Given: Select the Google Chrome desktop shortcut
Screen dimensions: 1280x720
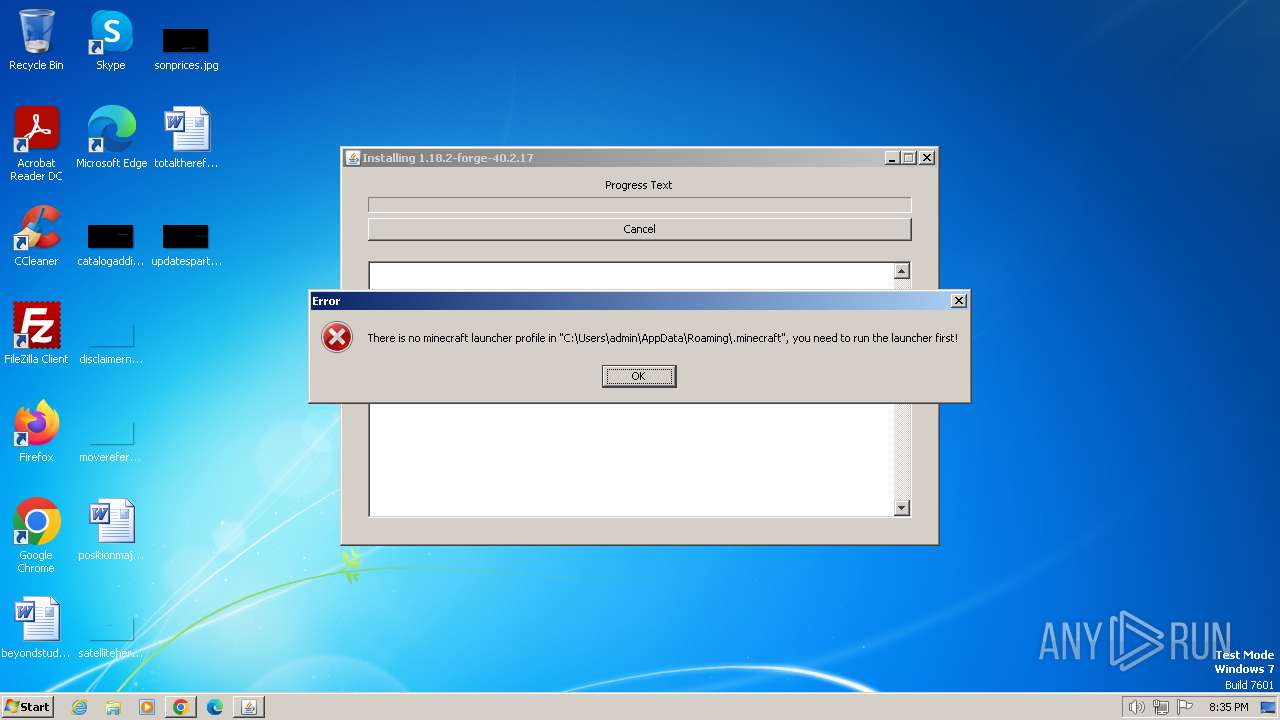Looking at the screenshot, I should pos(36,536).
